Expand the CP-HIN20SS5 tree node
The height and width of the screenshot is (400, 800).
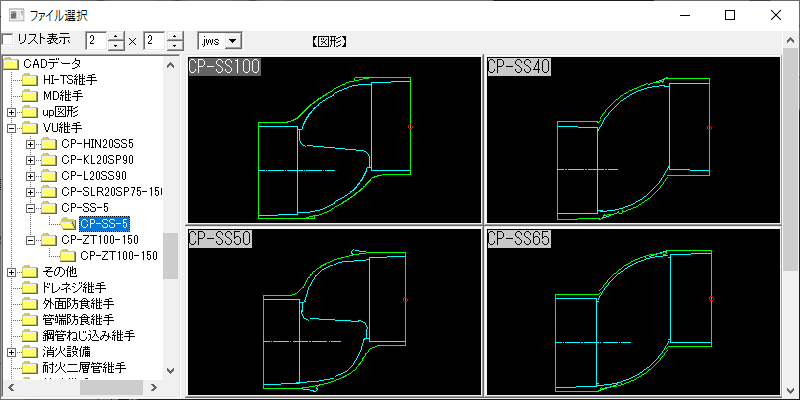(31, 144)
